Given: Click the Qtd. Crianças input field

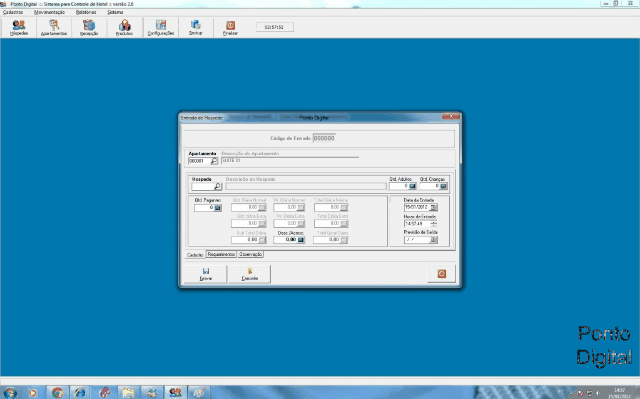Looking at the screenshot, I should [x=429, y=186].
